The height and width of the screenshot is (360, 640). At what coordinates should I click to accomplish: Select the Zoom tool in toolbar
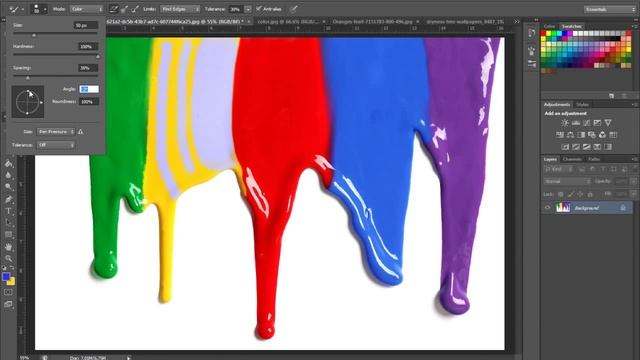tap(9, 258)
